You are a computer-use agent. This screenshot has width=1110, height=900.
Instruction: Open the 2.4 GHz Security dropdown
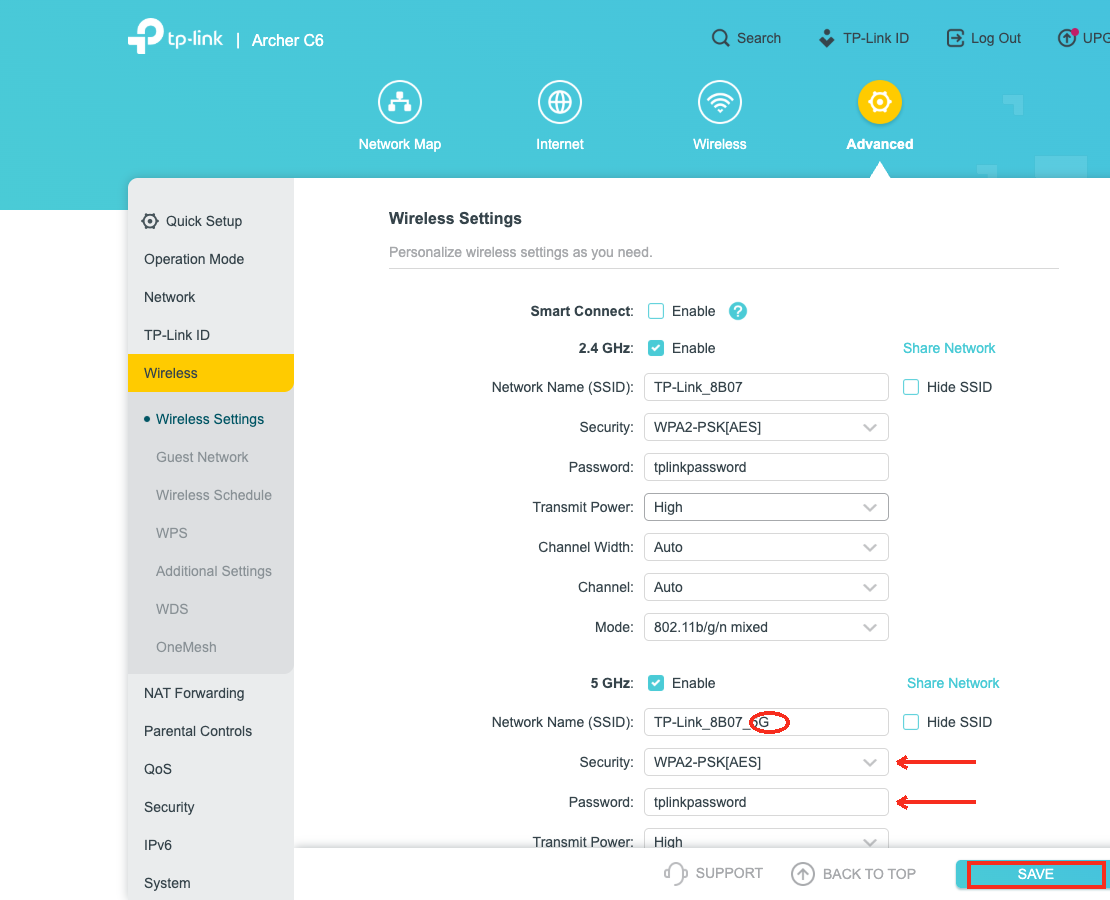(766, 427)
